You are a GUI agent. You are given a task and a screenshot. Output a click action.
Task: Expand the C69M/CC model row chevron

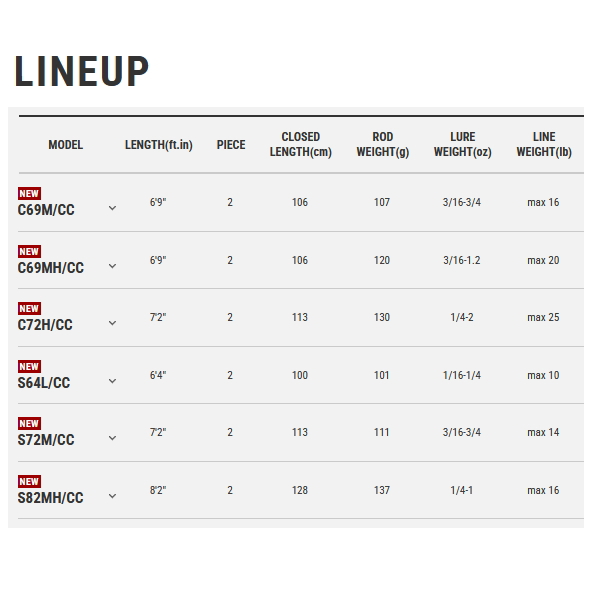tap(112, 208)
